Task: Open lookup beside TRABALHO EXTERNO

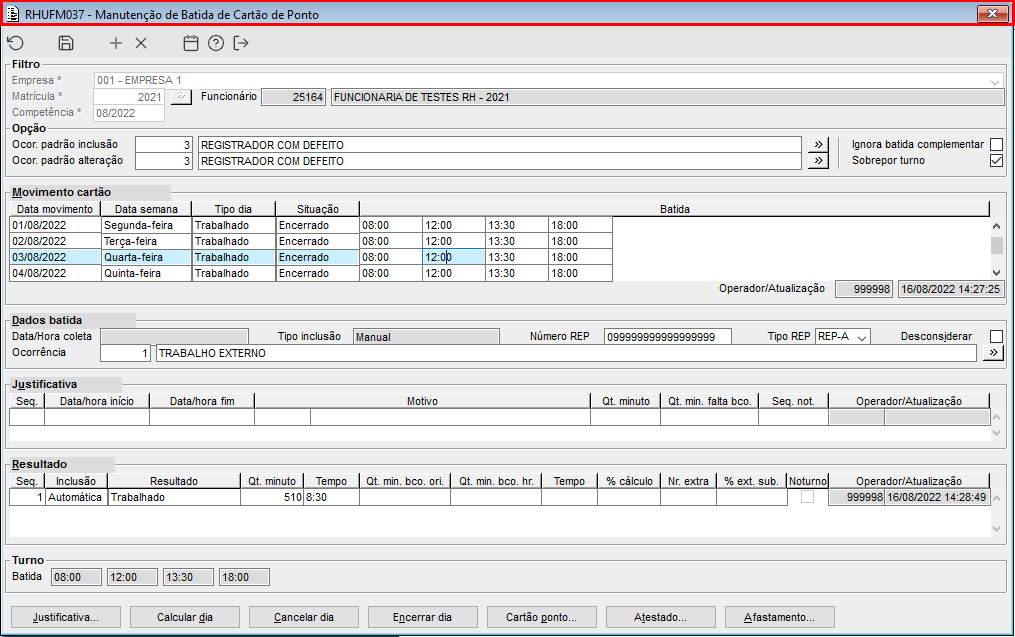Action: [x=993, y=353]
